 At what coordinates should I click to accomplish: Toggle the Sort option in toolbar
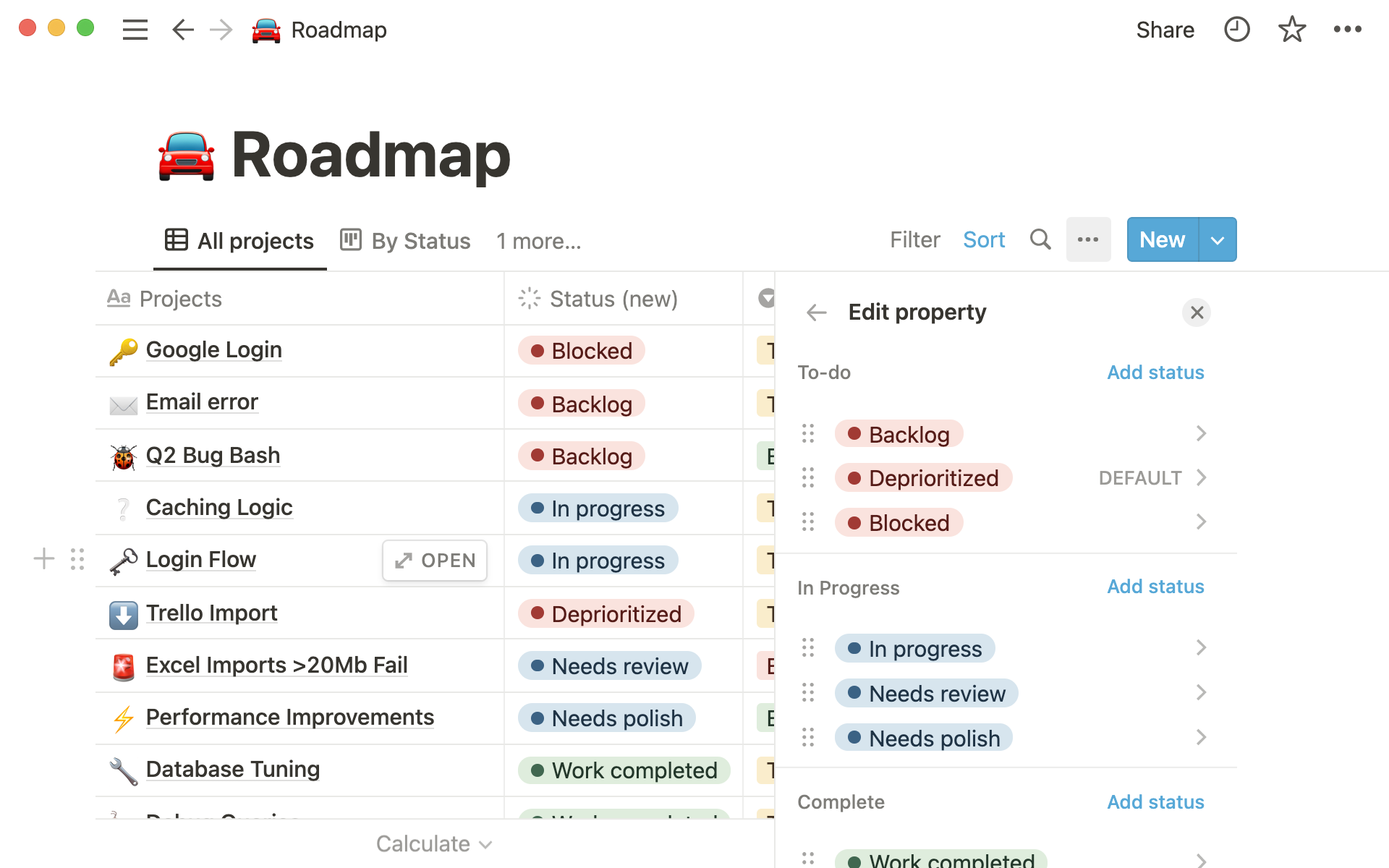pyautogui.click(x=984, y=240)
